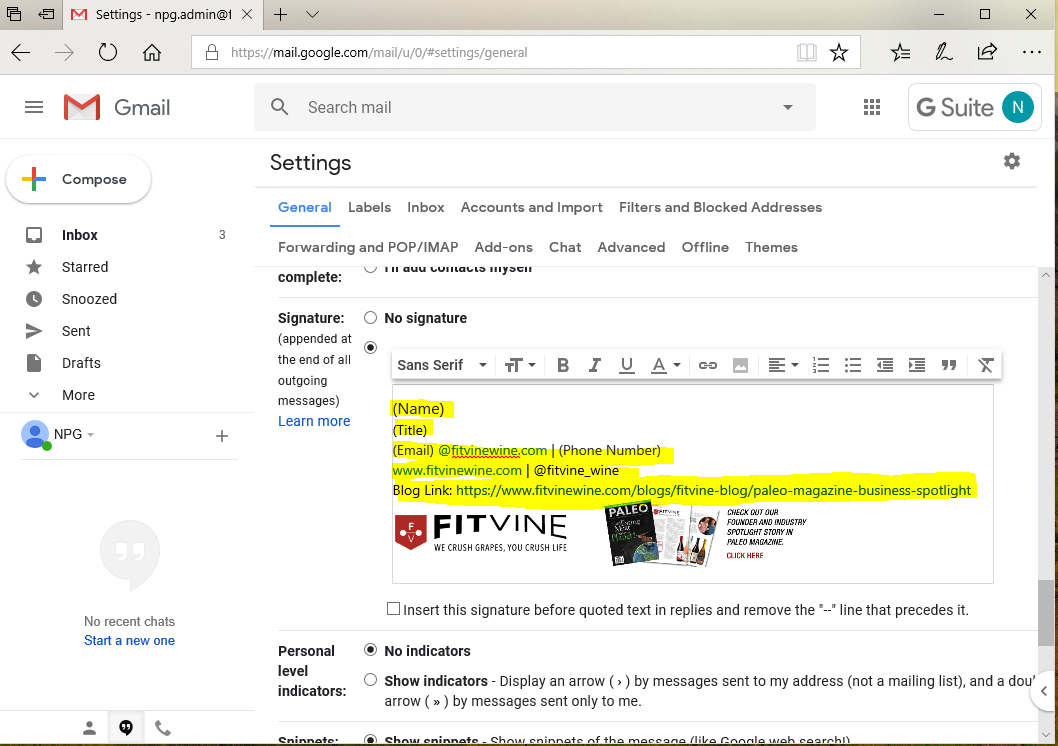The height and width of the screenshot is (746, 1058).
Task: Click the Compose button
Action: (x=78, y=179)
